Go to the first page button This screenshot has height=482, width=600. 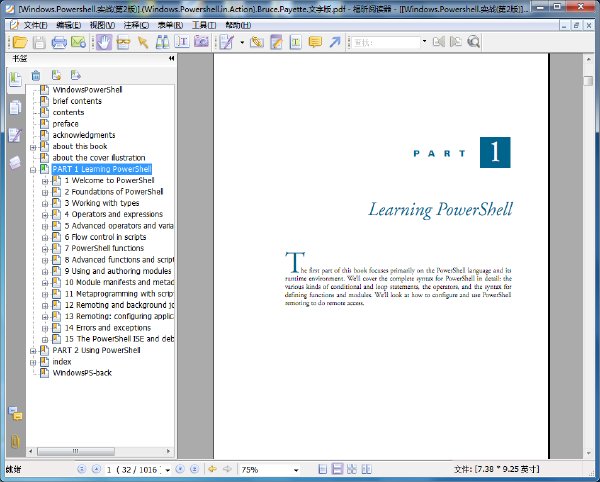pyautogui.click(x=82, y=469)
